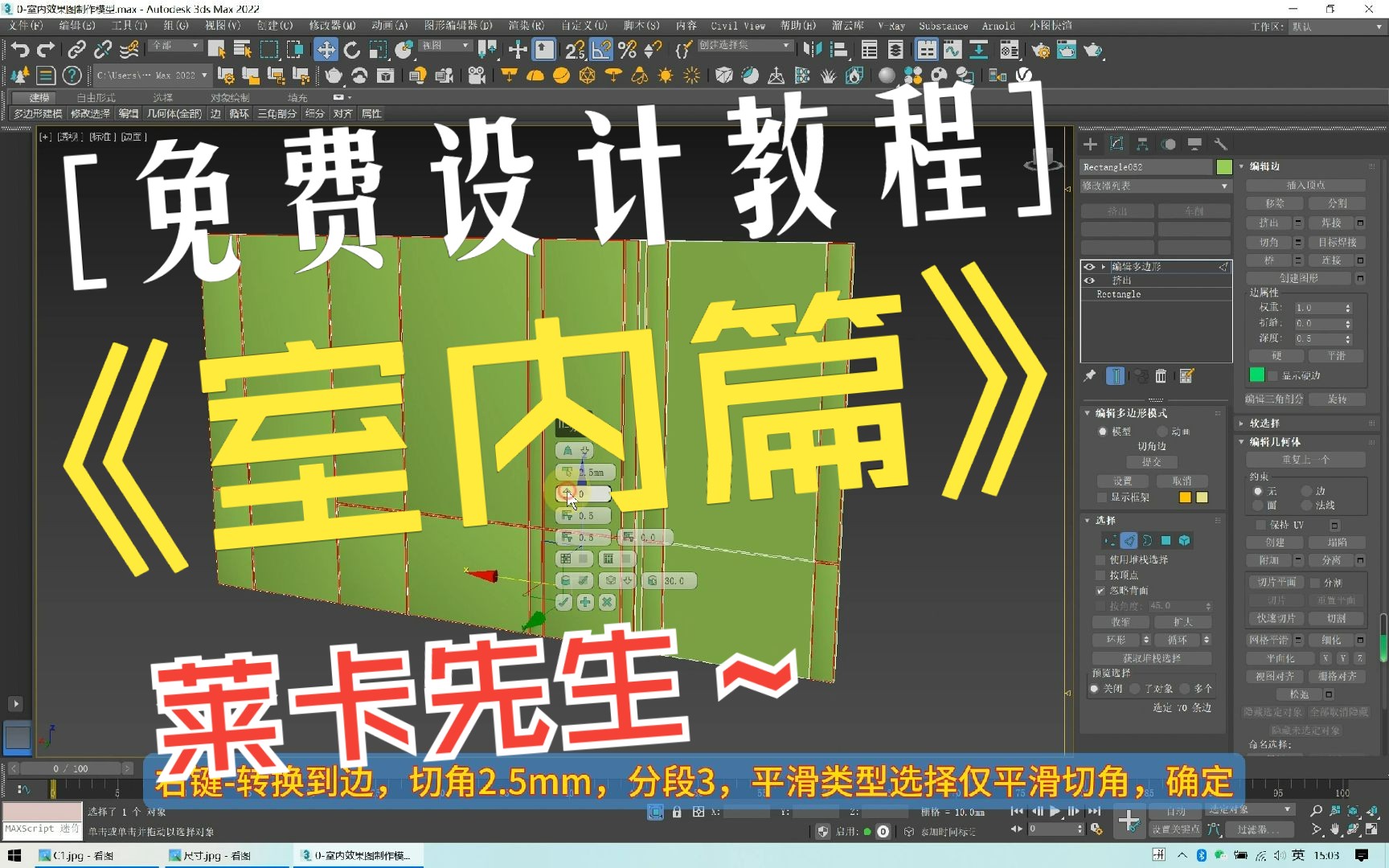Click the 插入顶点 button

pos(1306,184)
